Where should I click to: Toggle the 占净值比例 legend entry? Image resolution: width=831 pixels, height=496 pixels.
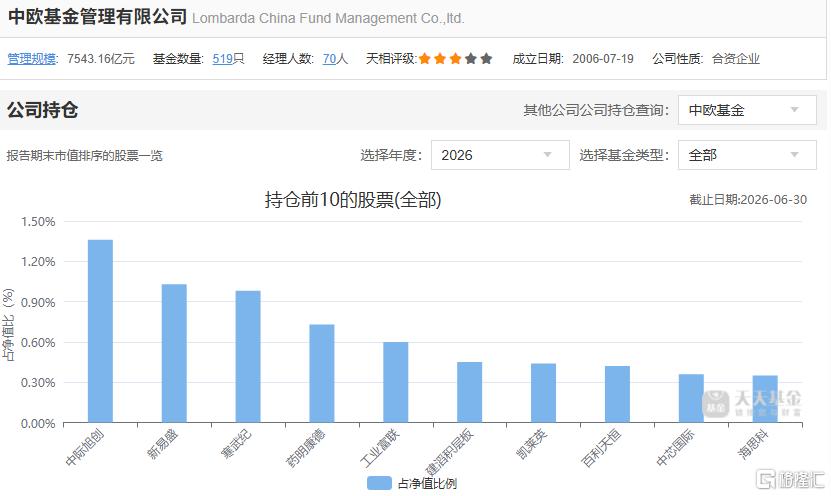[412, 483]
